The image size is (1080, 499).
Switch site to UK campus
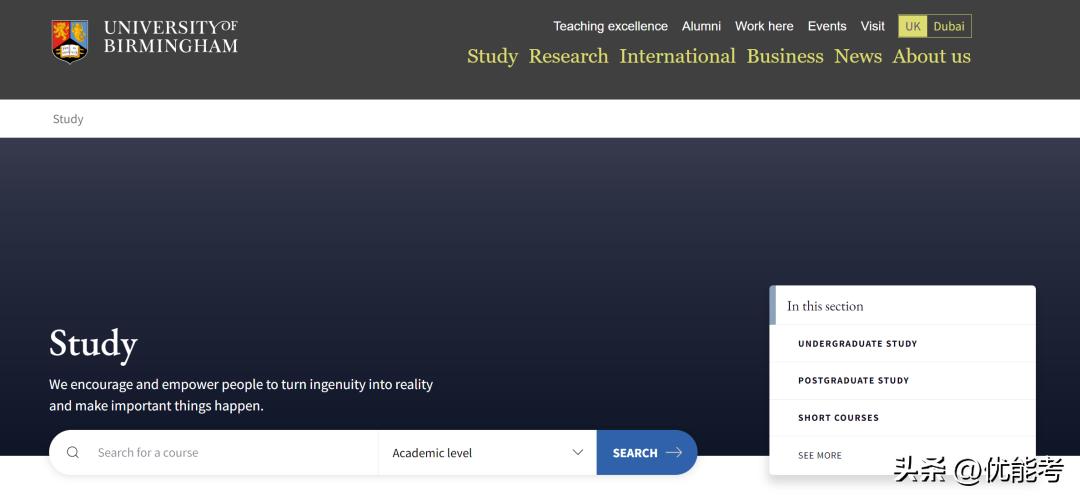pos(912,27)
